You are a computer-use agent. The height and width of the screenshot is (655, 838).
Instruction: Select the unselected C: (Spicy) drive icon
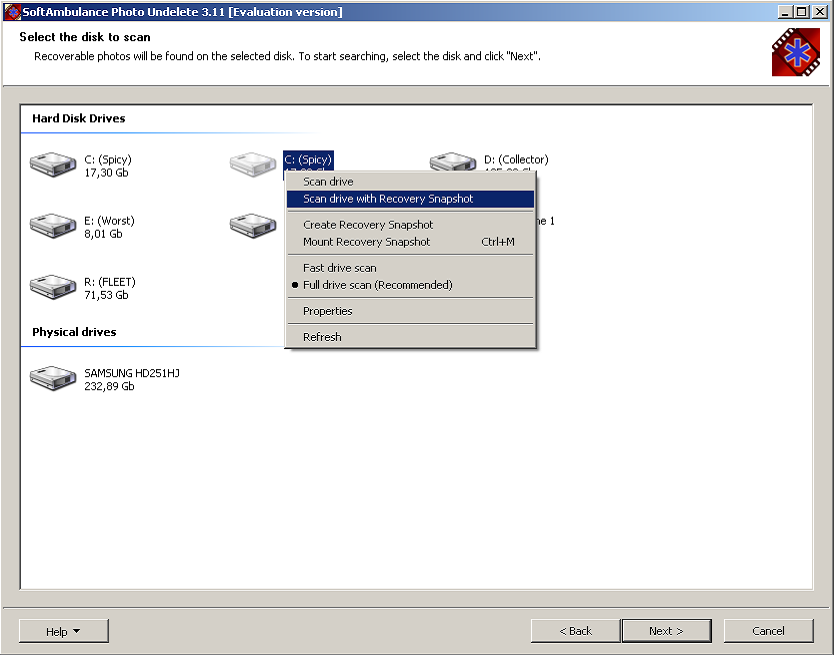pyautogui.click(x=53, y=164)
